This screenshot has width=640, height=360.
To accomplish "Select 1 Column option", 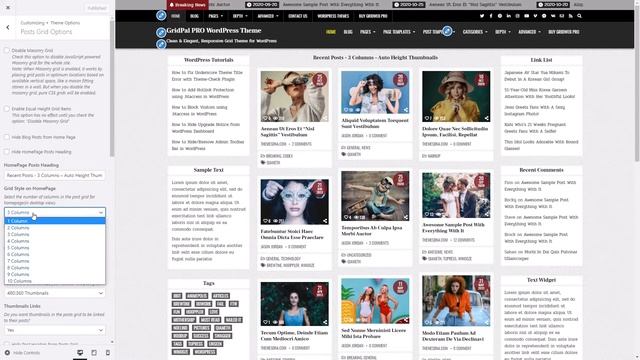I will [55, 221].
